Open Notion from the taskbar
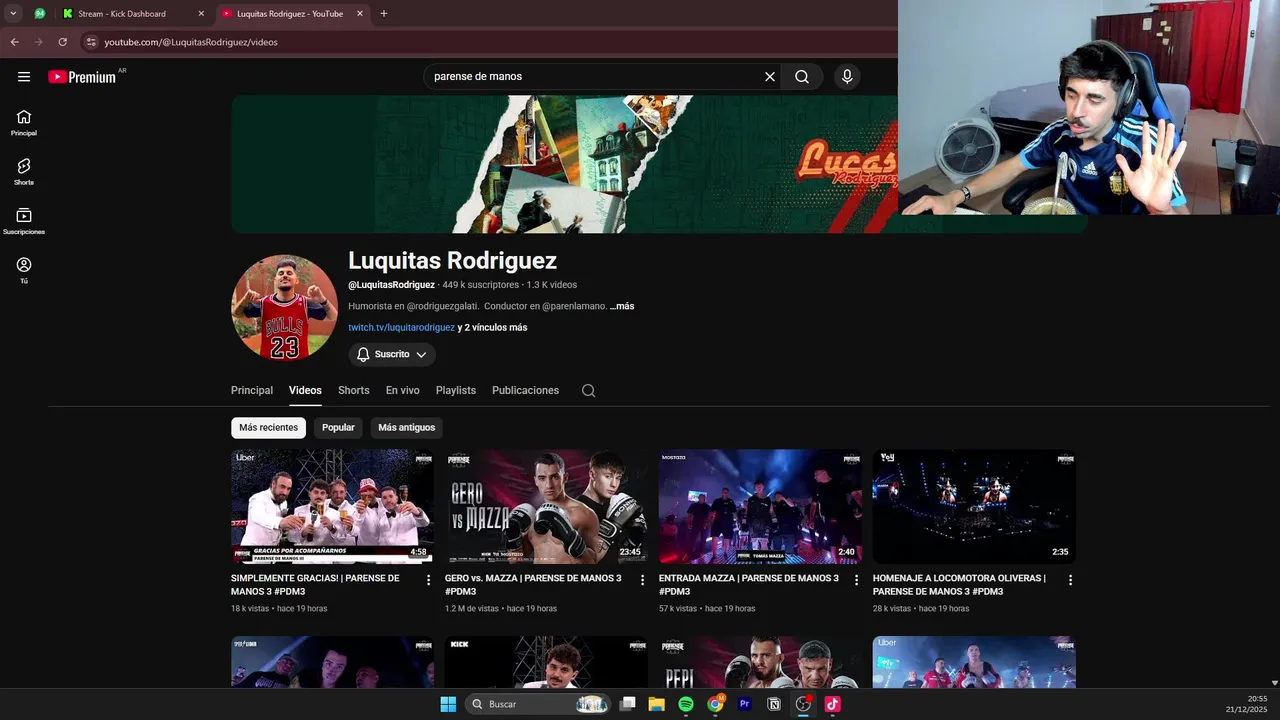Screen dimensions: 1280x720 774,704
